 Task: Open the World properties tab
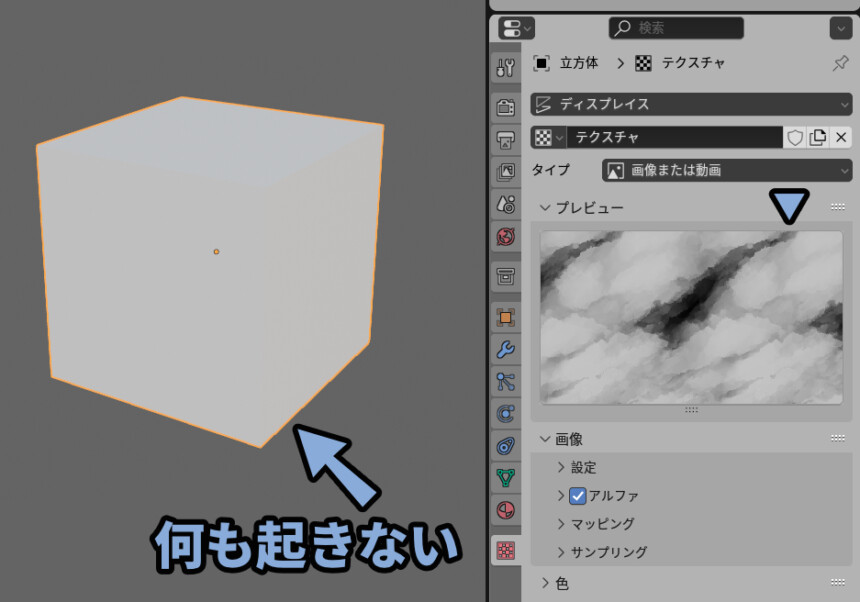coord(505,237)
